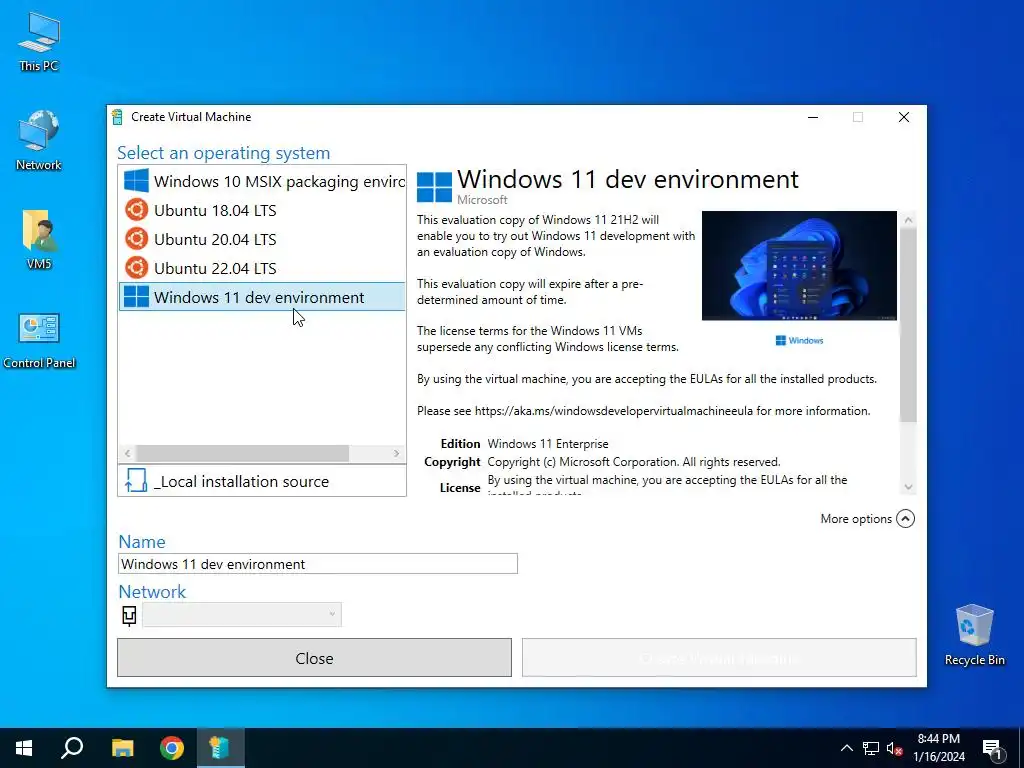The image size is (1024, 768).
Task: Open This PC desktop icon
Action: (39, 42)
